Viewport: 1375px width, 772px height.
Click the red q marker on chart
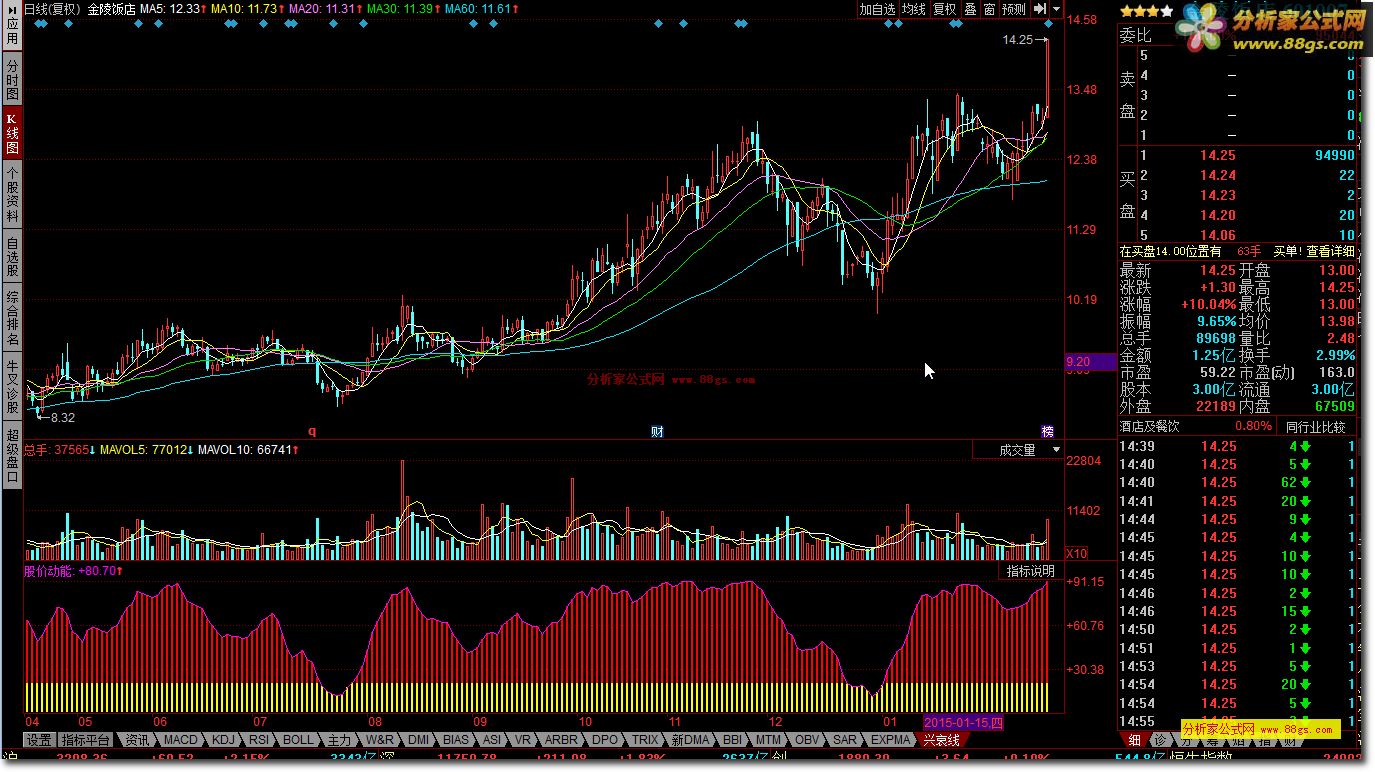[312, 432]
